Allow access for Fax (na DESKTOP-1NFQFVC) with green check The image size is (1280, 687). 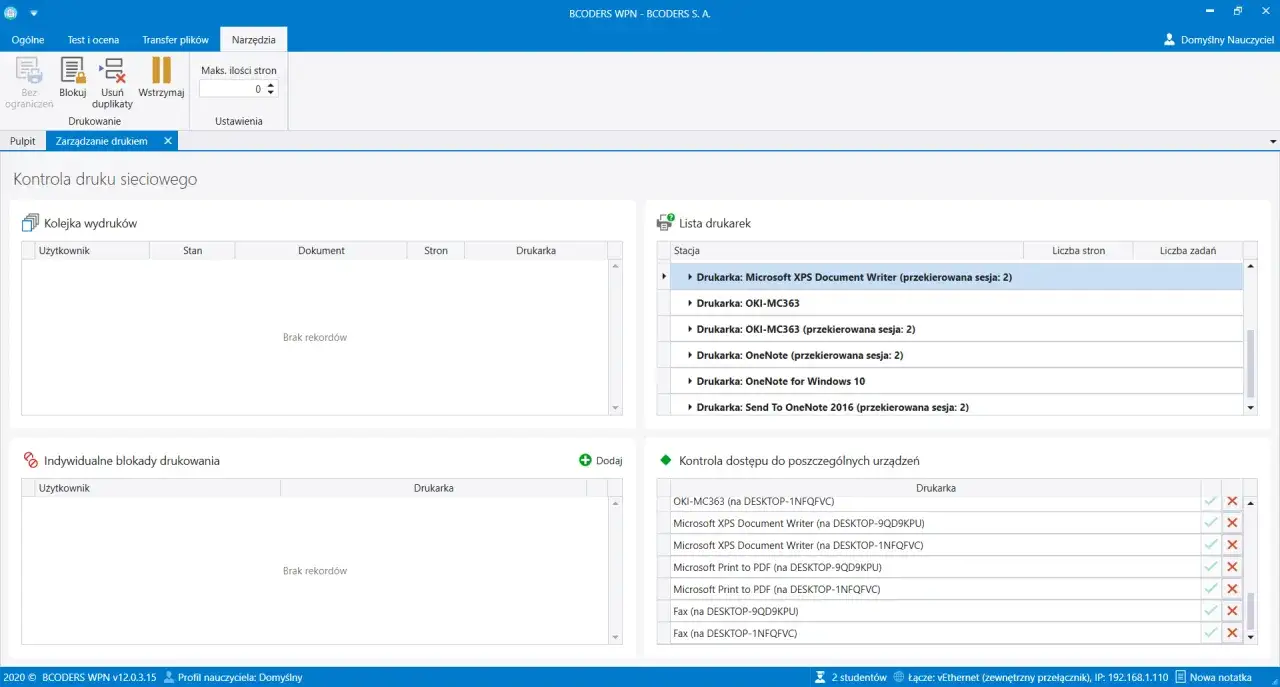click(x=1211, y=633)
